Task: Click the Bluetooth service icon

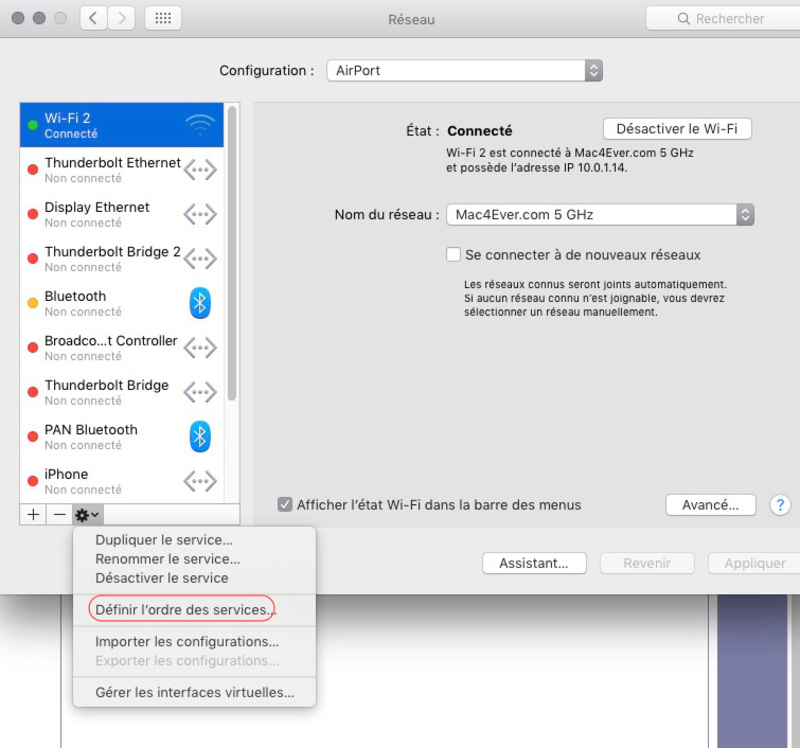Action: [200, 303]
